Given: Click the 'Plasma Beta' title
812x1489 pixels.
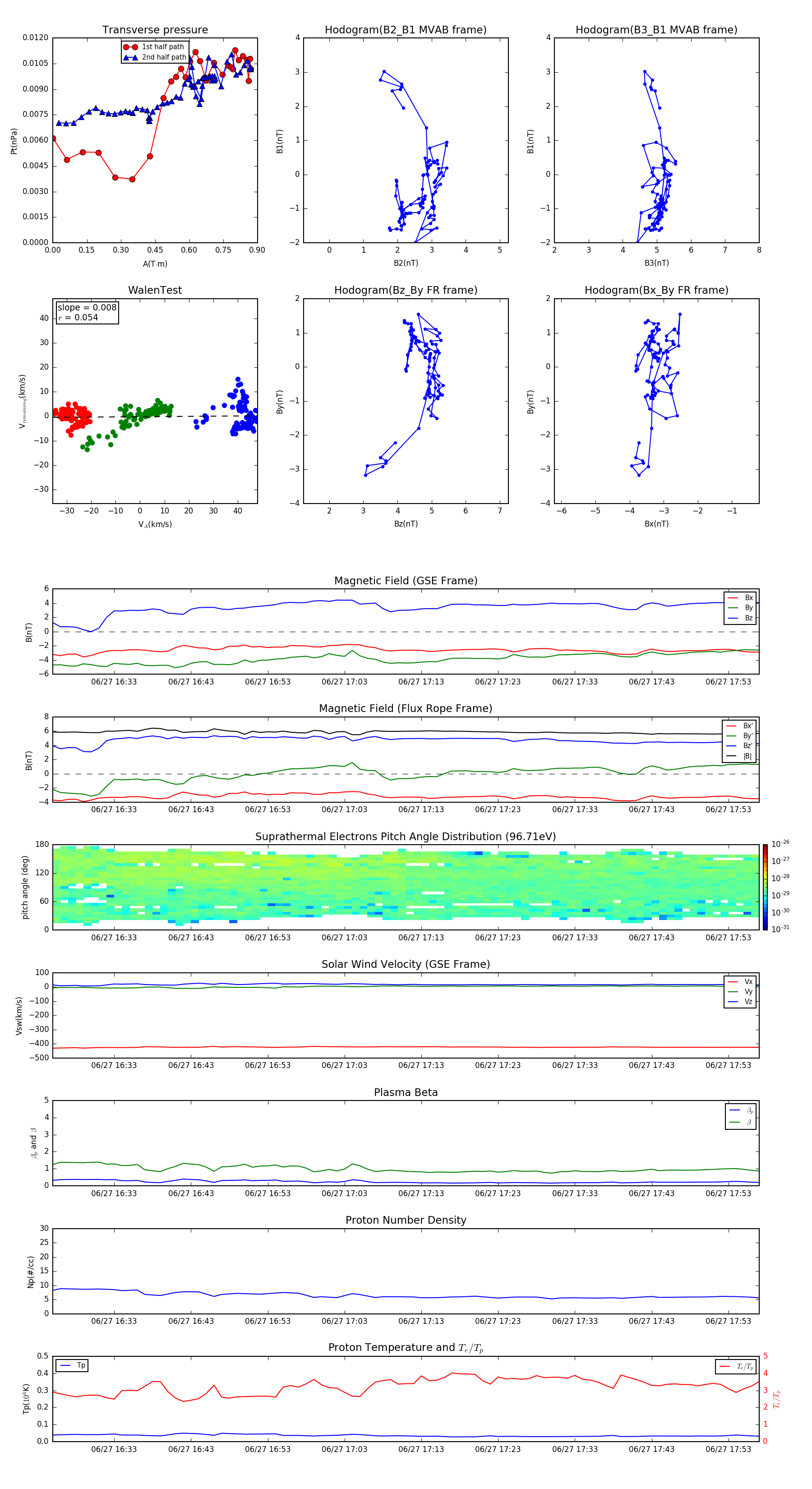Looking at the screenshot, I should (x=406, y=1092).
